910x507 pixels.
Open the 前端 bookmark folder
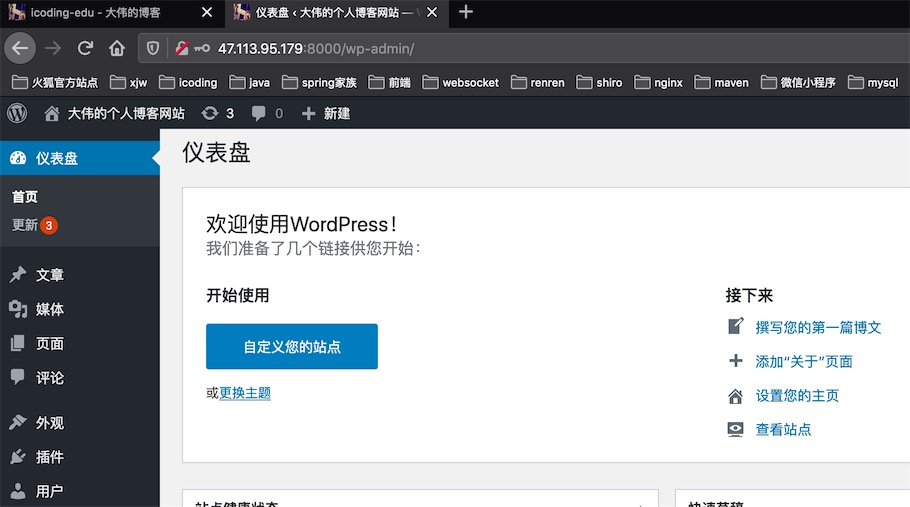389,82
